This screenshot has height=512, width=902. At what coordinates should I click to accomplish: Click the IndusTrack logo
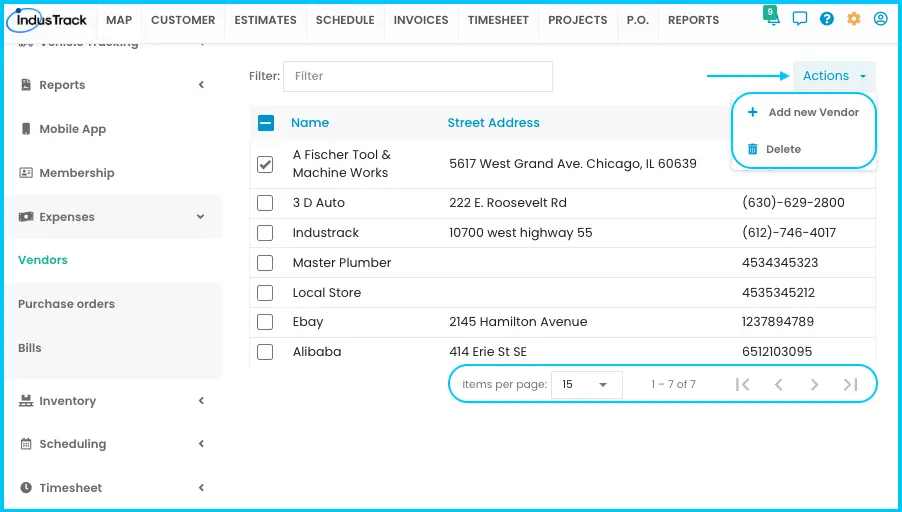[x=47, y=20]
